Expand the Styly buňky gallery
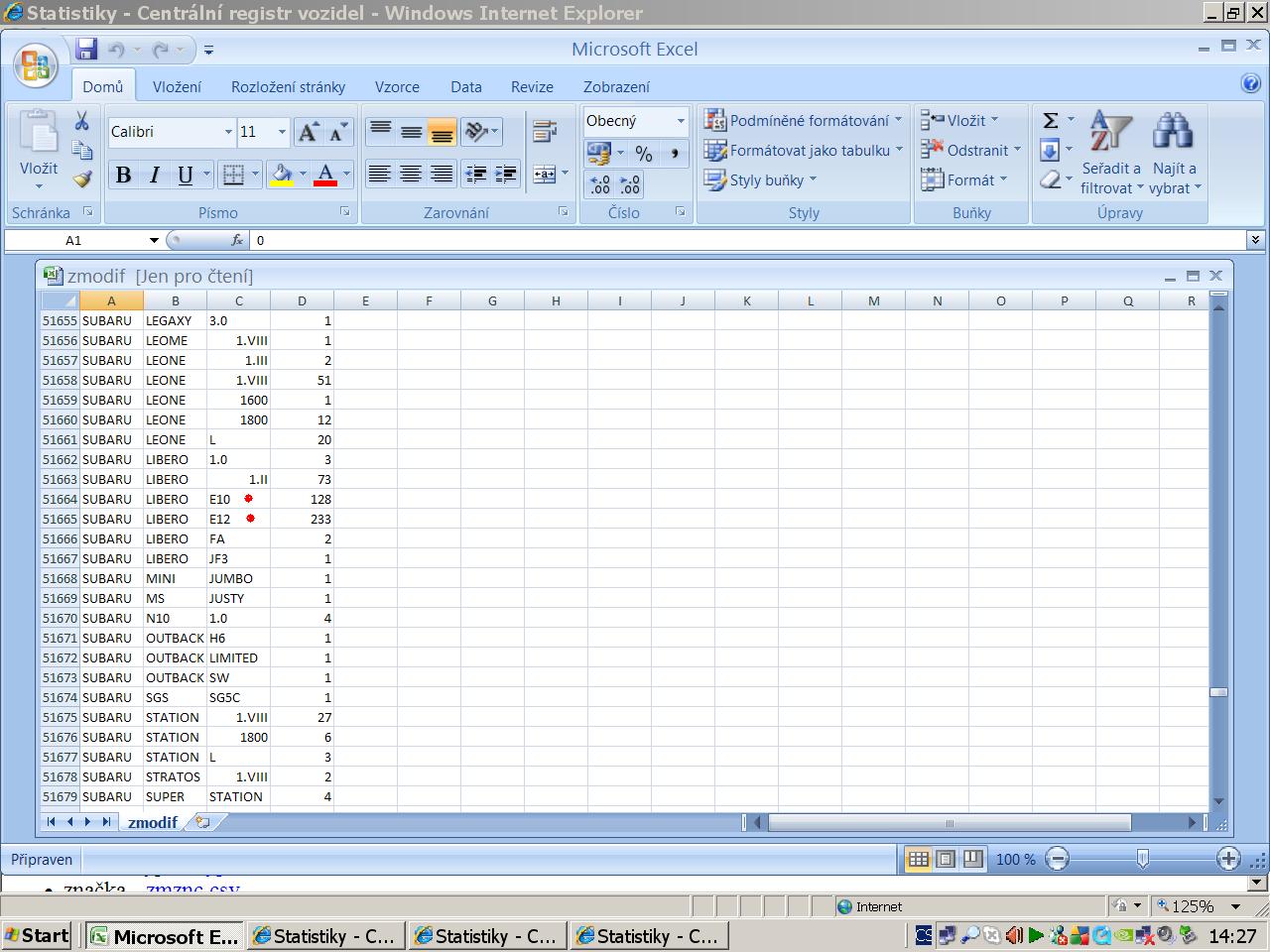Image resolution: width=1270 pixels, height=952 pixels. (760, 179)
